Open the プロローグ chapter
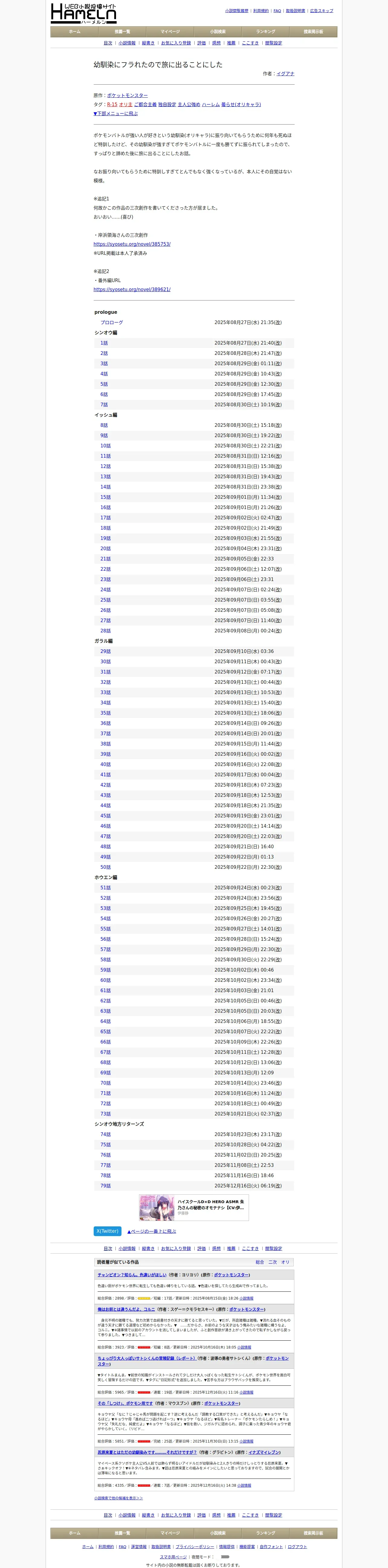Viewport: 388px width, 1568px height. (112, 323)
